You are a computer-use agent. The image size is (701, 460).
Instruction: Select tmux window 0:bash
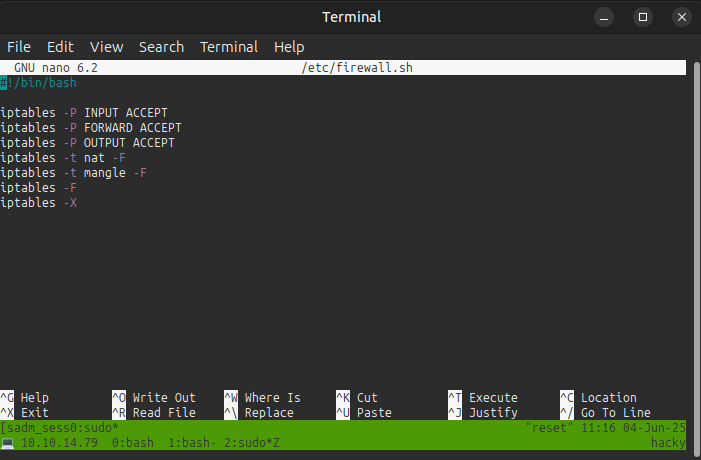tap(133, 442)
